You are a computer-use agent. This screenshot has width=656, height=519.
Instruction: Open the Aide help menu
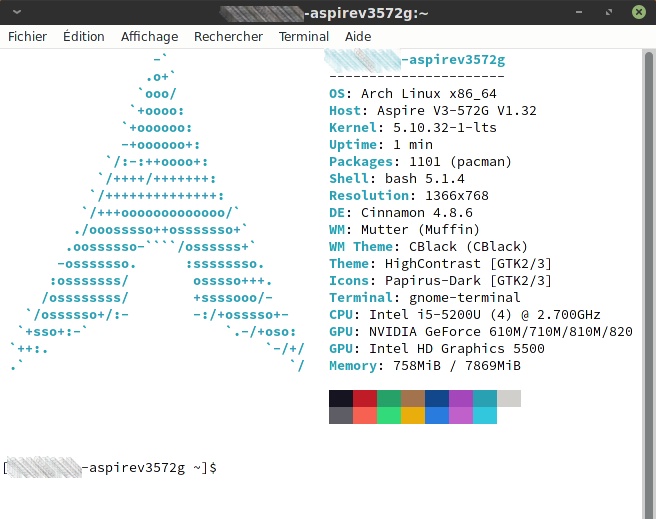point(358,36)
